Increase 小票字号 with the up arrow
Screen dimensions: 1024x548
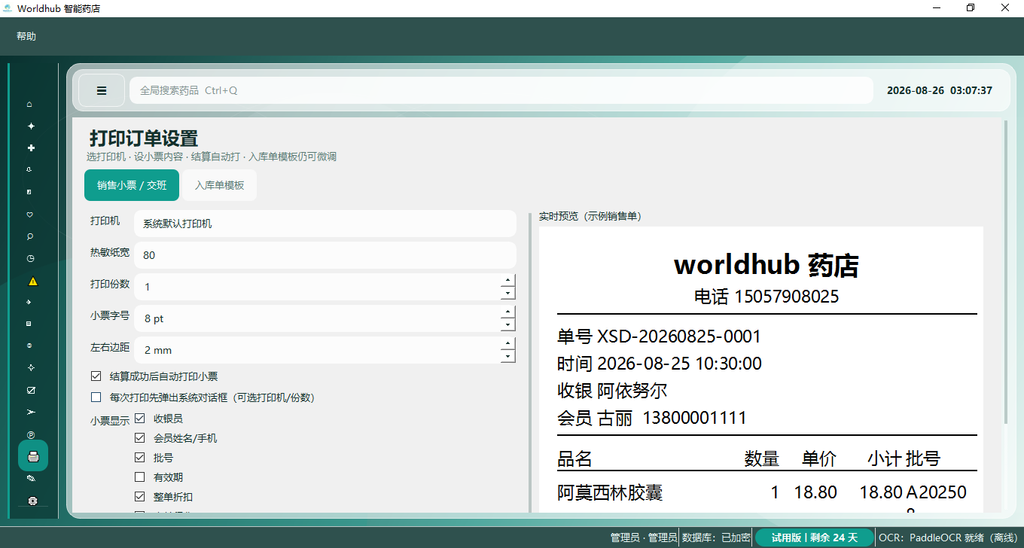(x=507, y=312)
